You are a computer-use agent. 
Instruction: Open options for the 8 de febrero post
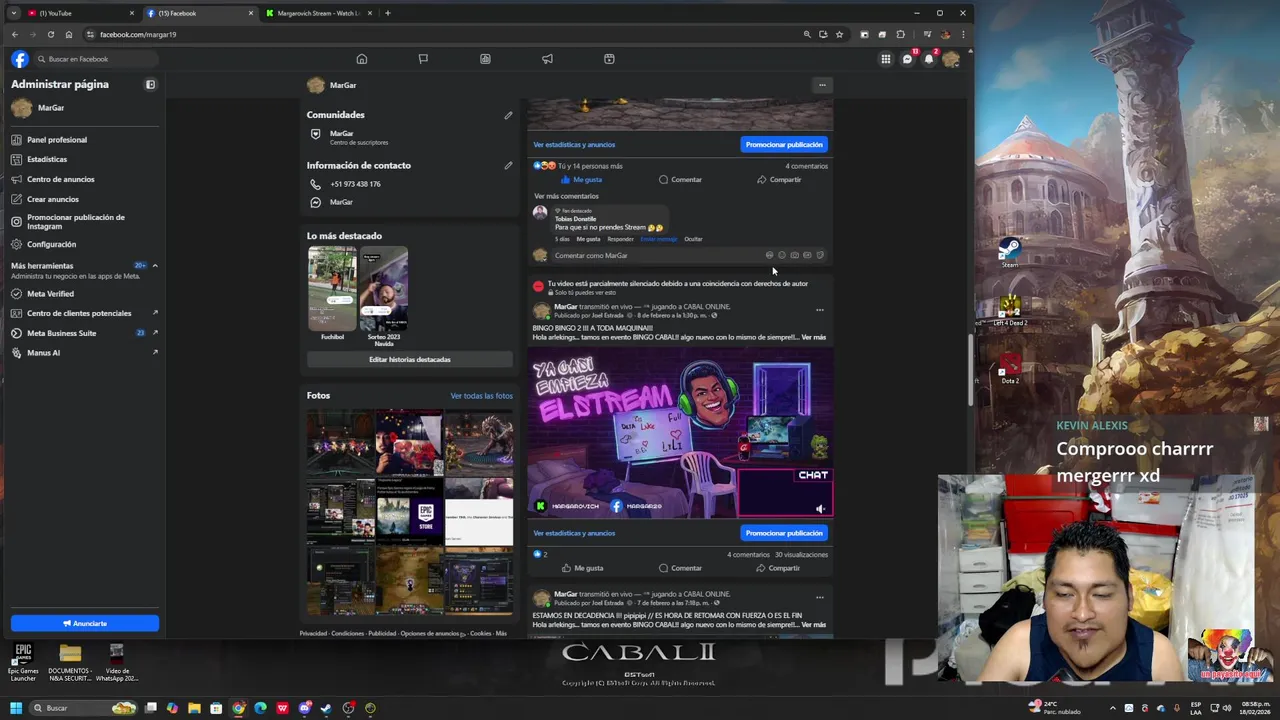tap(819, 310)
